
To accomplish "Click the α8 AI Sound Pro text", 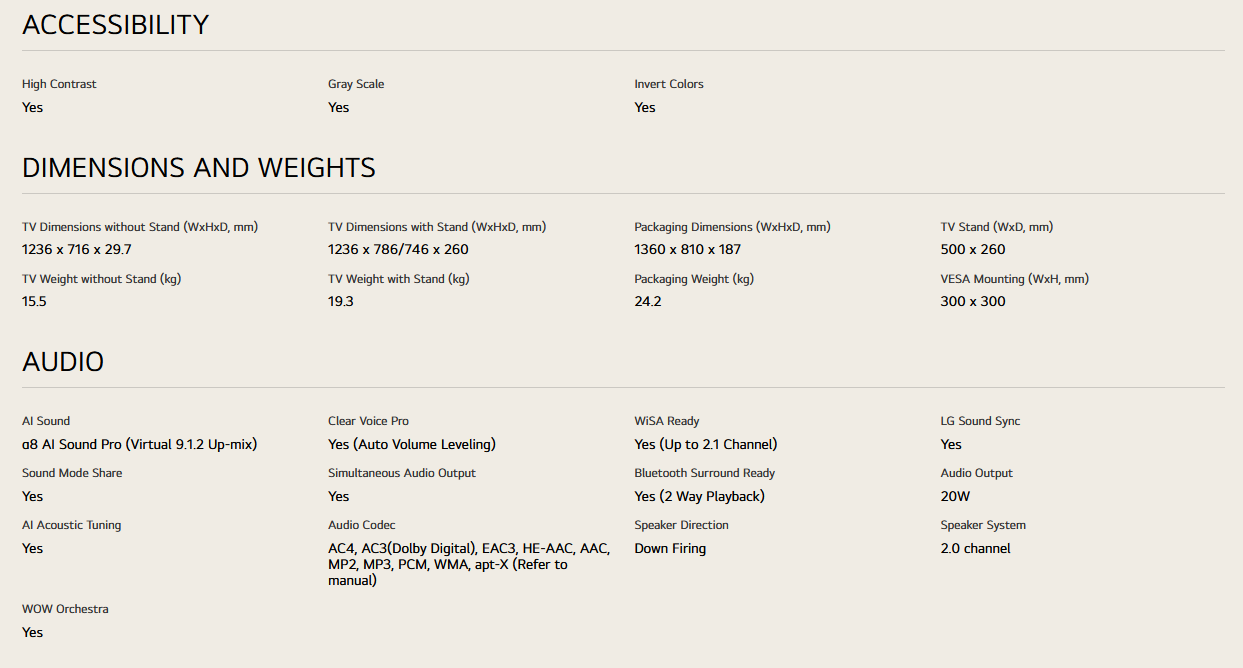I will (139, 444).
